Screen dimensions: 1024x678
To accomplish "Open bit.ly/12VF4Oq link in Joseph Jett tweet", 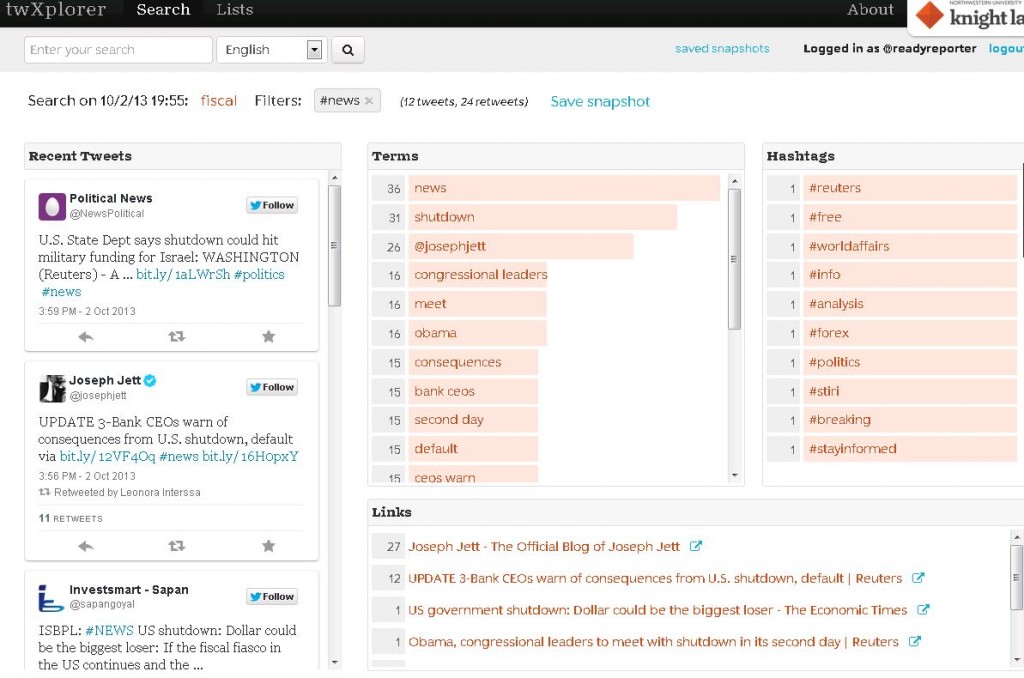I will (x=107, y=456).
